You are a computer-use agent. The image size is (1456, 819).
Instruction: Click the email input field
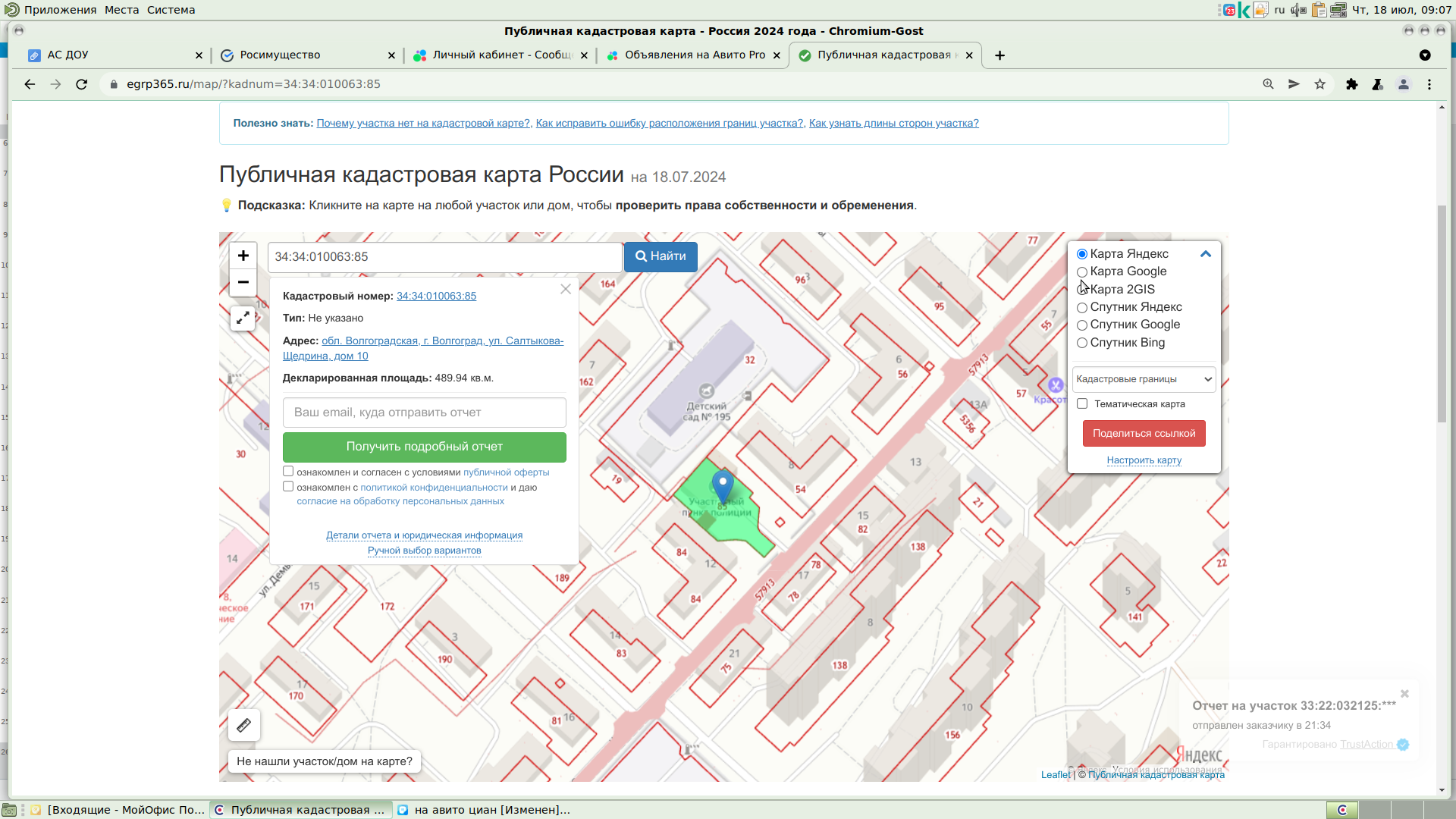(424, 413)
